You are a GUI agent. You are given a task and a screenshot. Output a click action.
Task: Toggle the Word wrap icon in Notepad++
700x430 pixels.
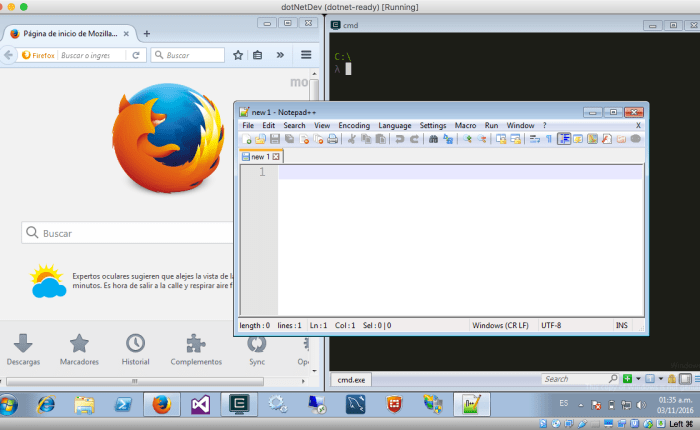point(535,139)
